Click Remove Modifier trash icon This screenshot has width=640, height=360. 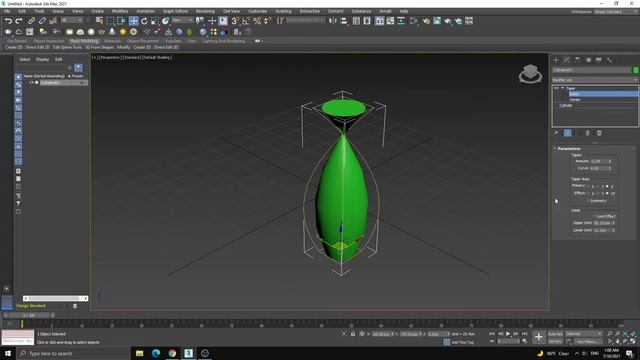click(x=588, y=133)
